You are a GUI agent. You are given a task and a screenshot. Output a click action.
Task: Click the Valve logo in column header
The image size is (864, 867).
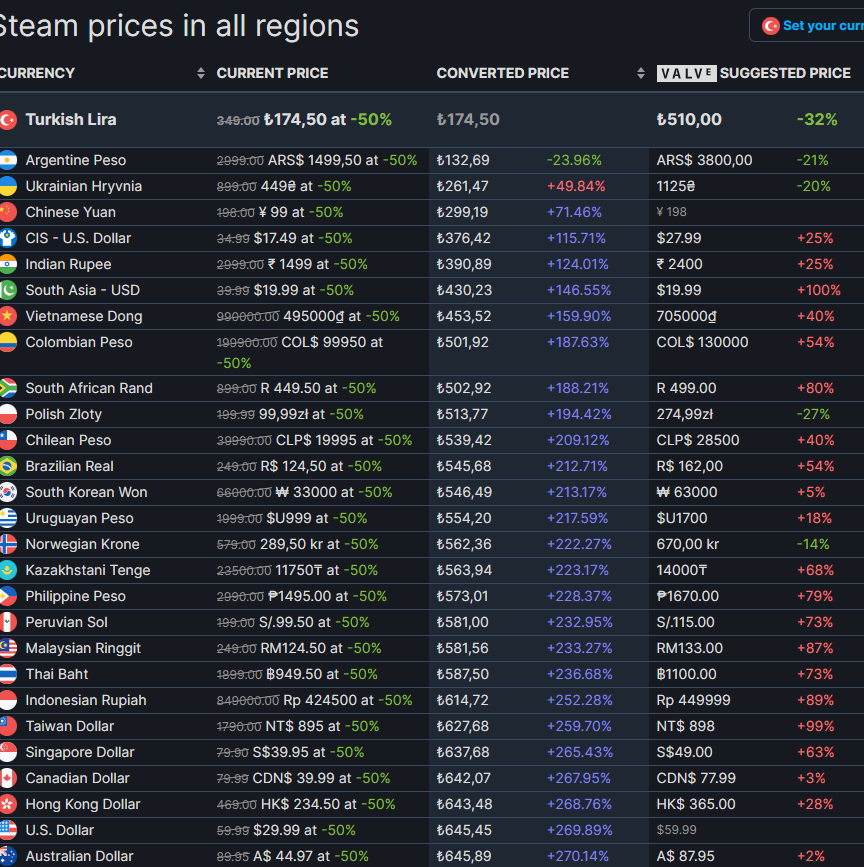tap(686, 74)
